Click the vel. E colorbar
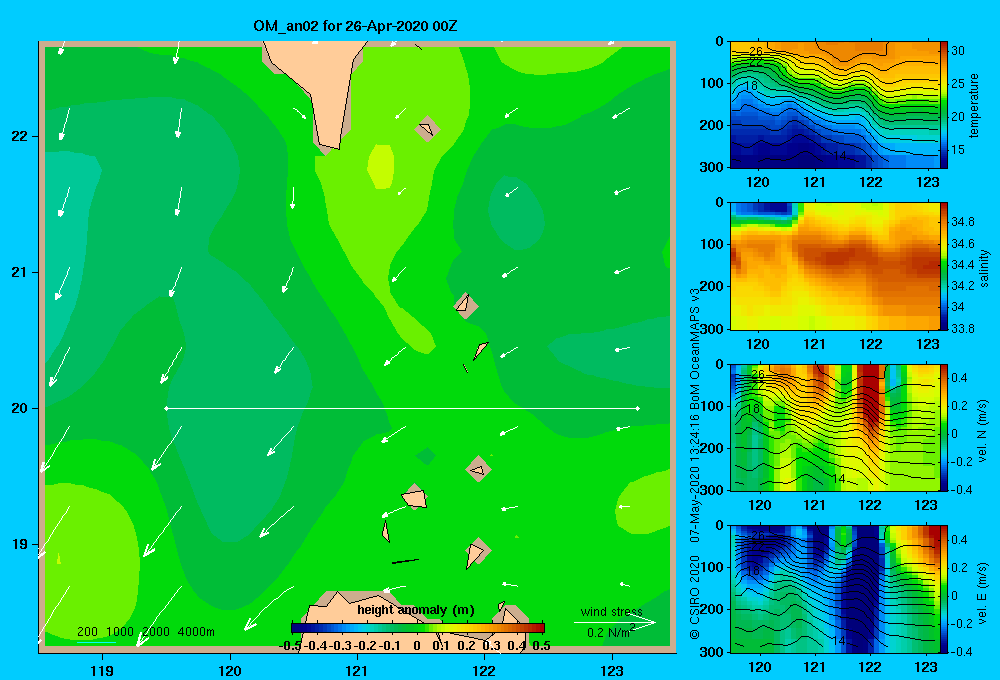 tap(944, 588)
